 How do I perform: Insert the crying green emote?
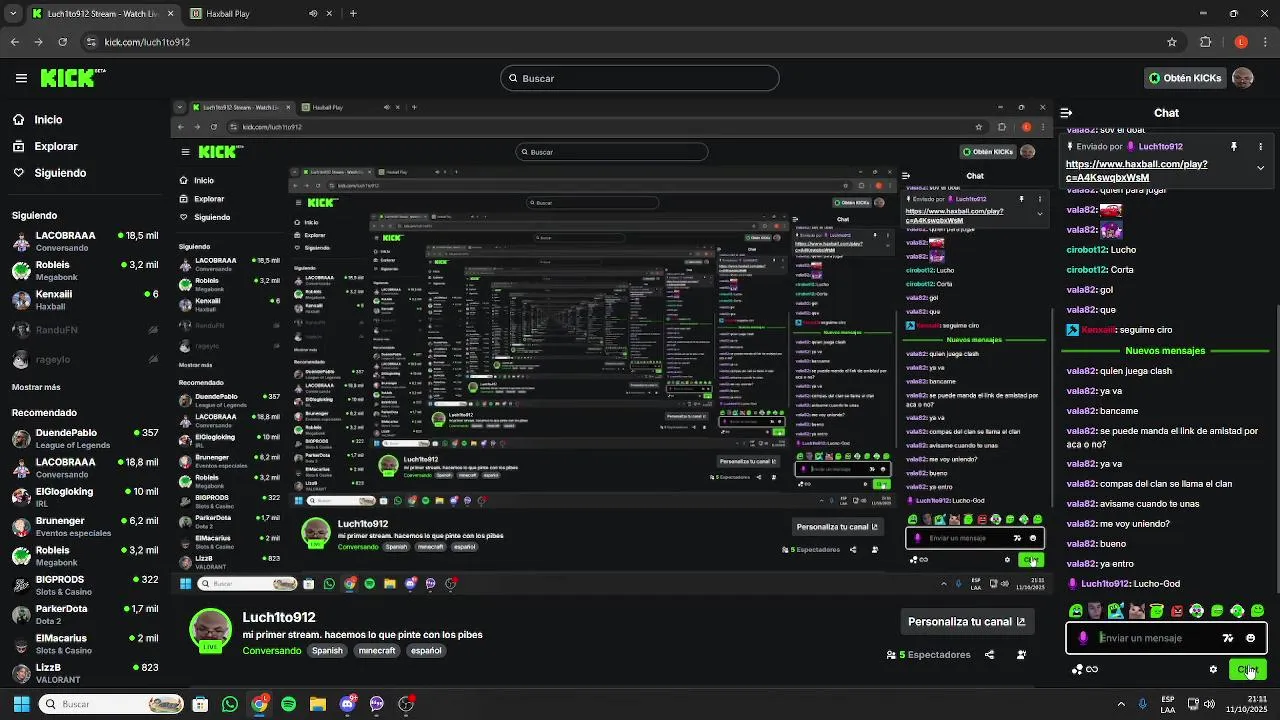click(x=1076, y=611)
